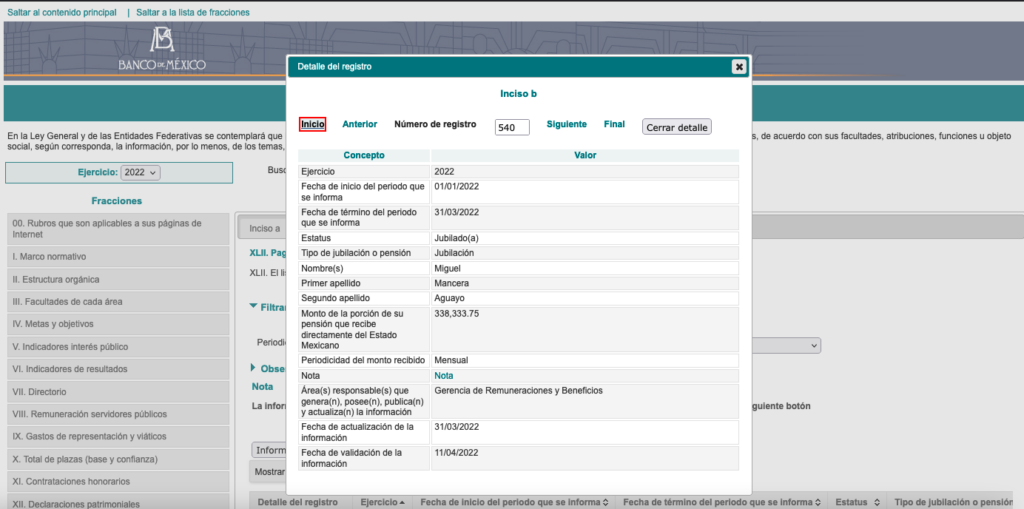Go to the Inicio record link
The width and height of the screenshot is (1024, 509).
pos(313,124)
